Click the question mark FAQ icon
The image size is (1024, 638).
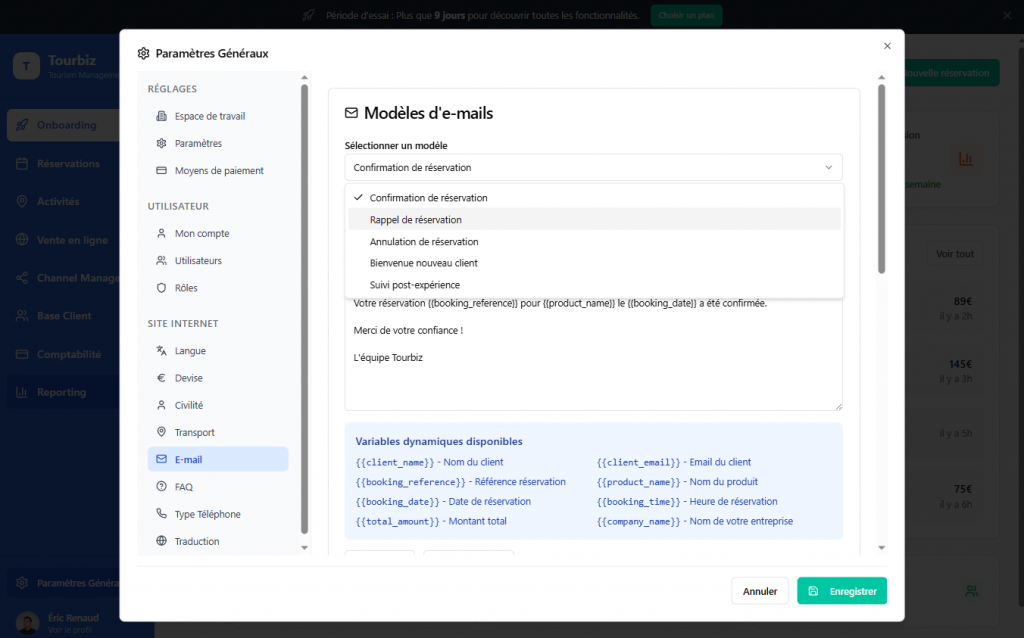162,487
